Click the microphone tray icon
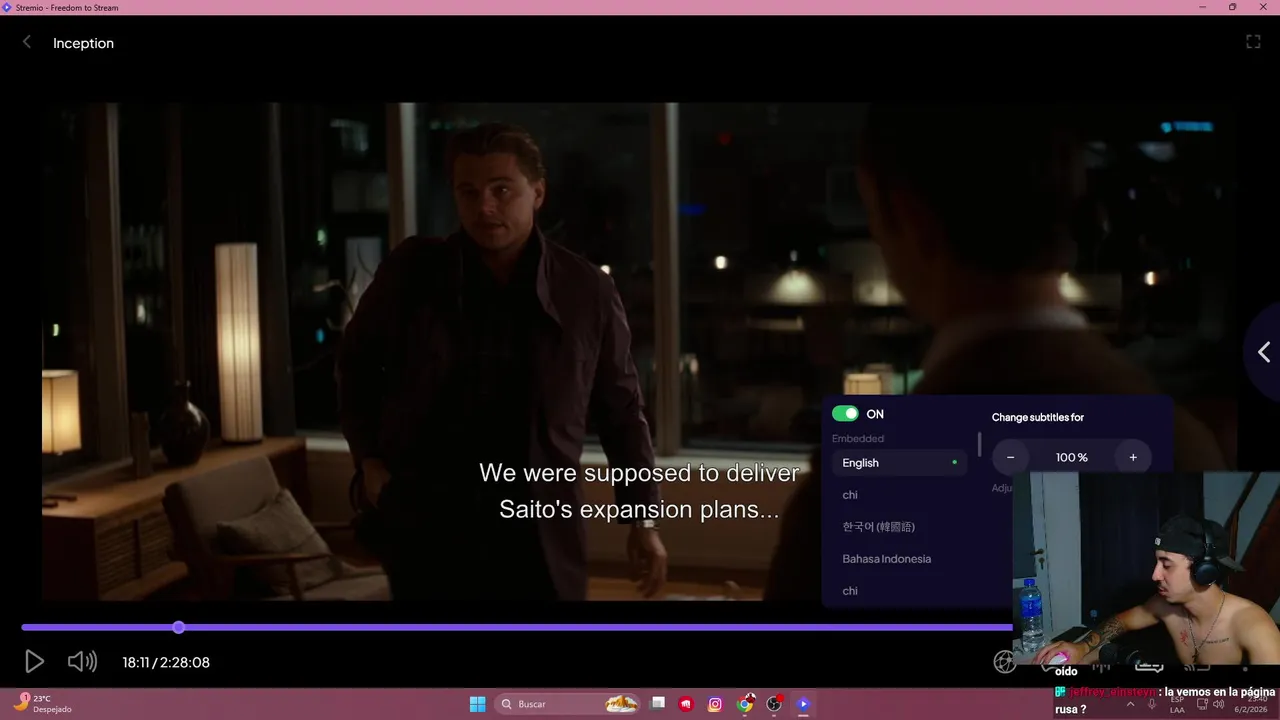The image size is (1280, 720). (x=1152, y=704)
